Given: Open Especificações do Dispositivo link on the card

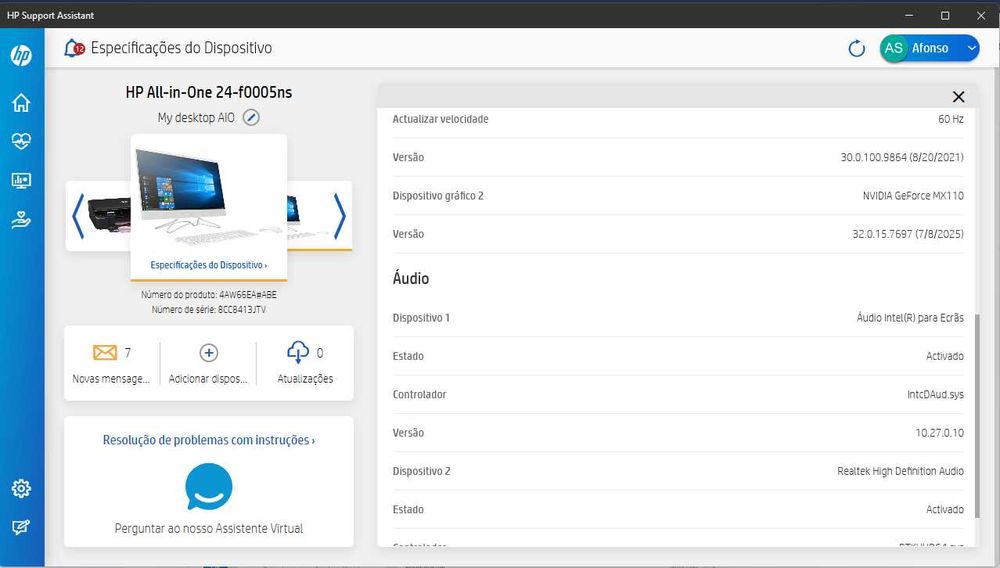Looking at the screenshot, I should click(209, 265).
